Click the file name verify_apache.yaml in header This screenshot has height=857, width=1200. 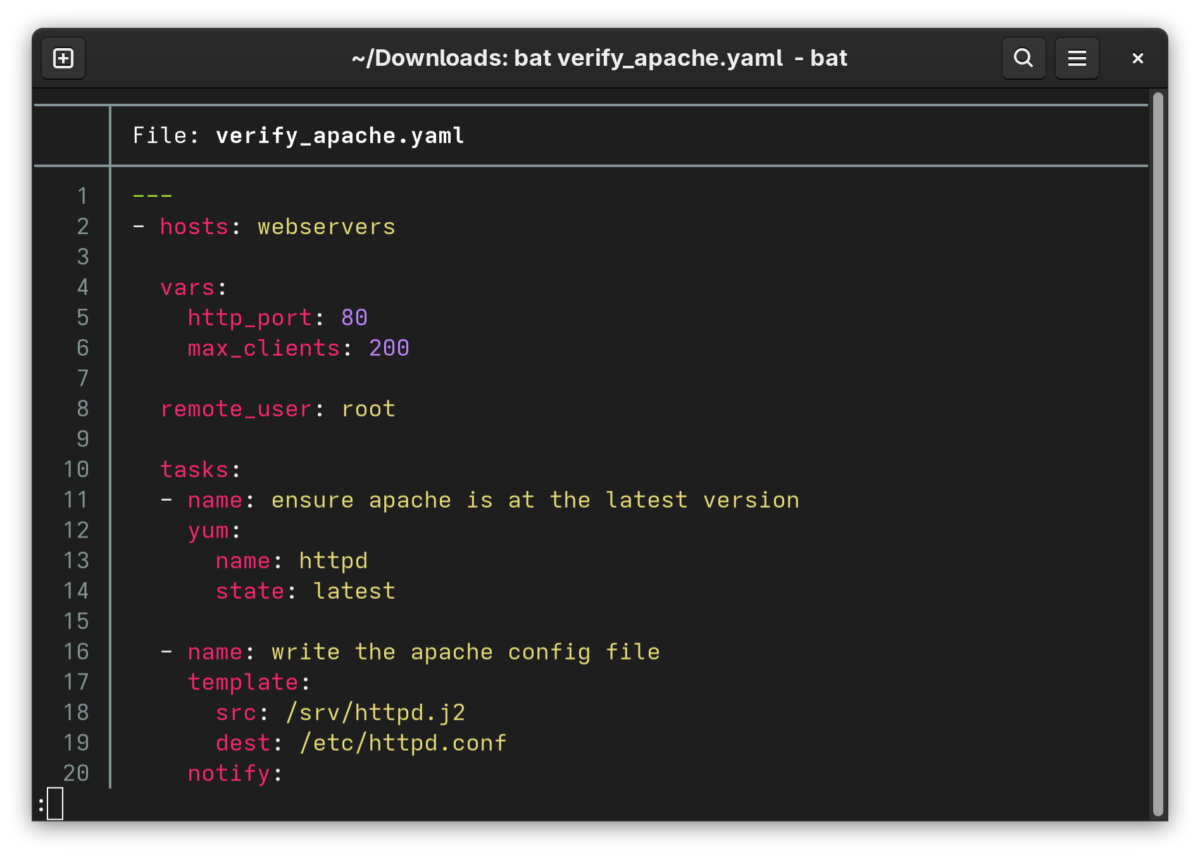pos(340,136)
